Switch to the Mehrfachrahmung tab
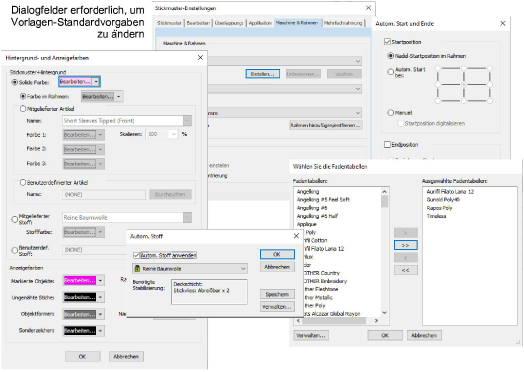Screen dimensions: 524x372 click(x=343, y=23)
